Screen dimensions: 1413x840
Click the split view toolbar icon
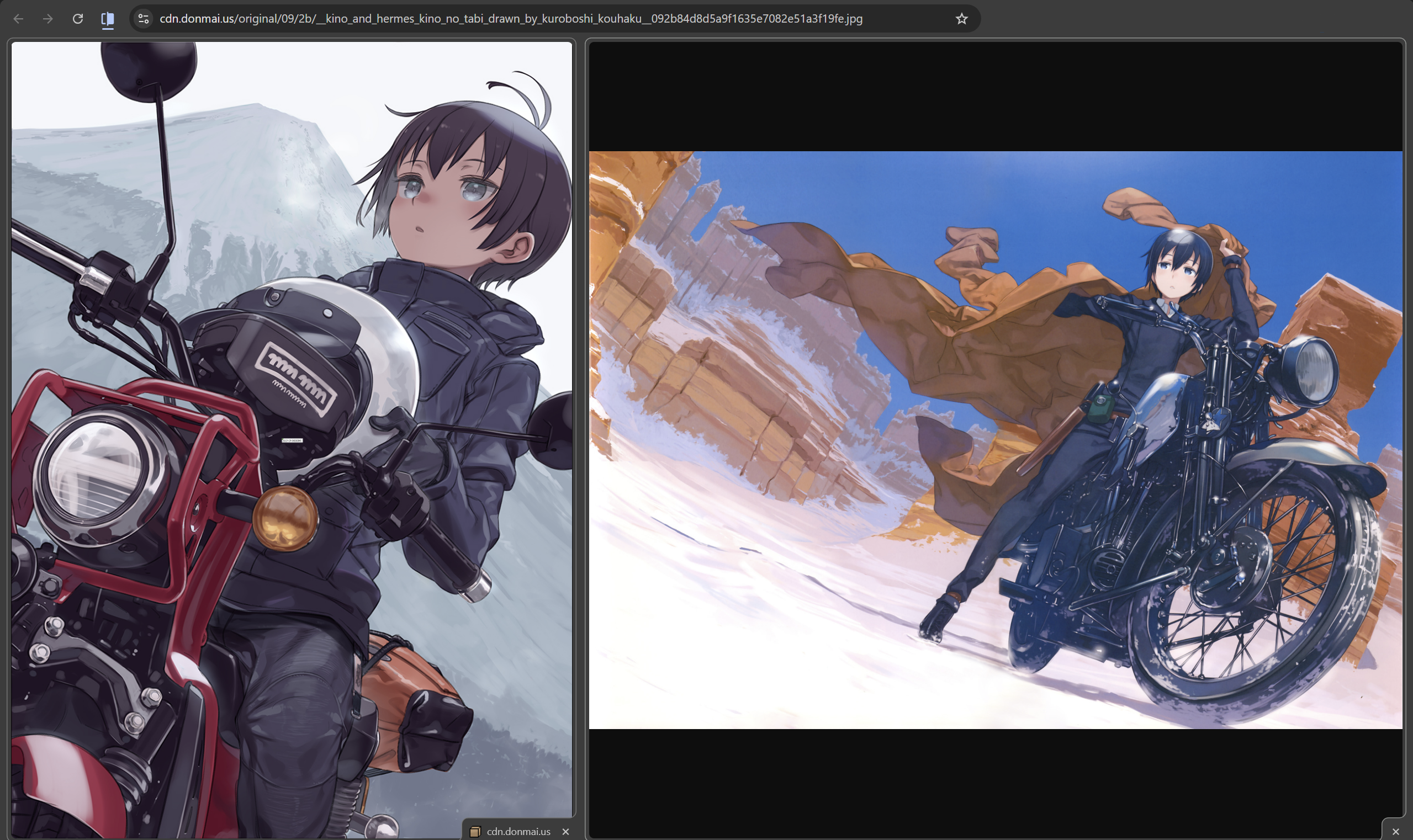click(x=108, y=19)
